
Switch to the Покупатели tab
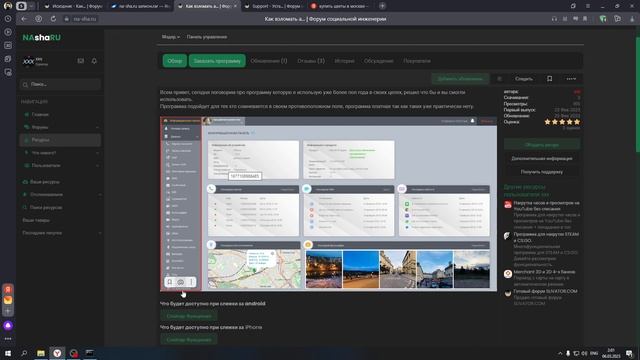pos(417,61)
